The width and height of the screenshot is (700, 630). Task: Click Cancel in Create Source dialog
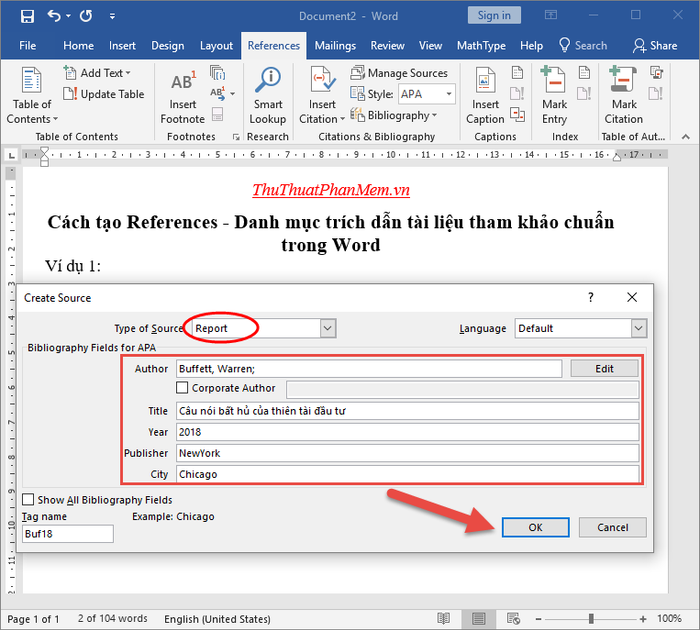coord(612,527)
